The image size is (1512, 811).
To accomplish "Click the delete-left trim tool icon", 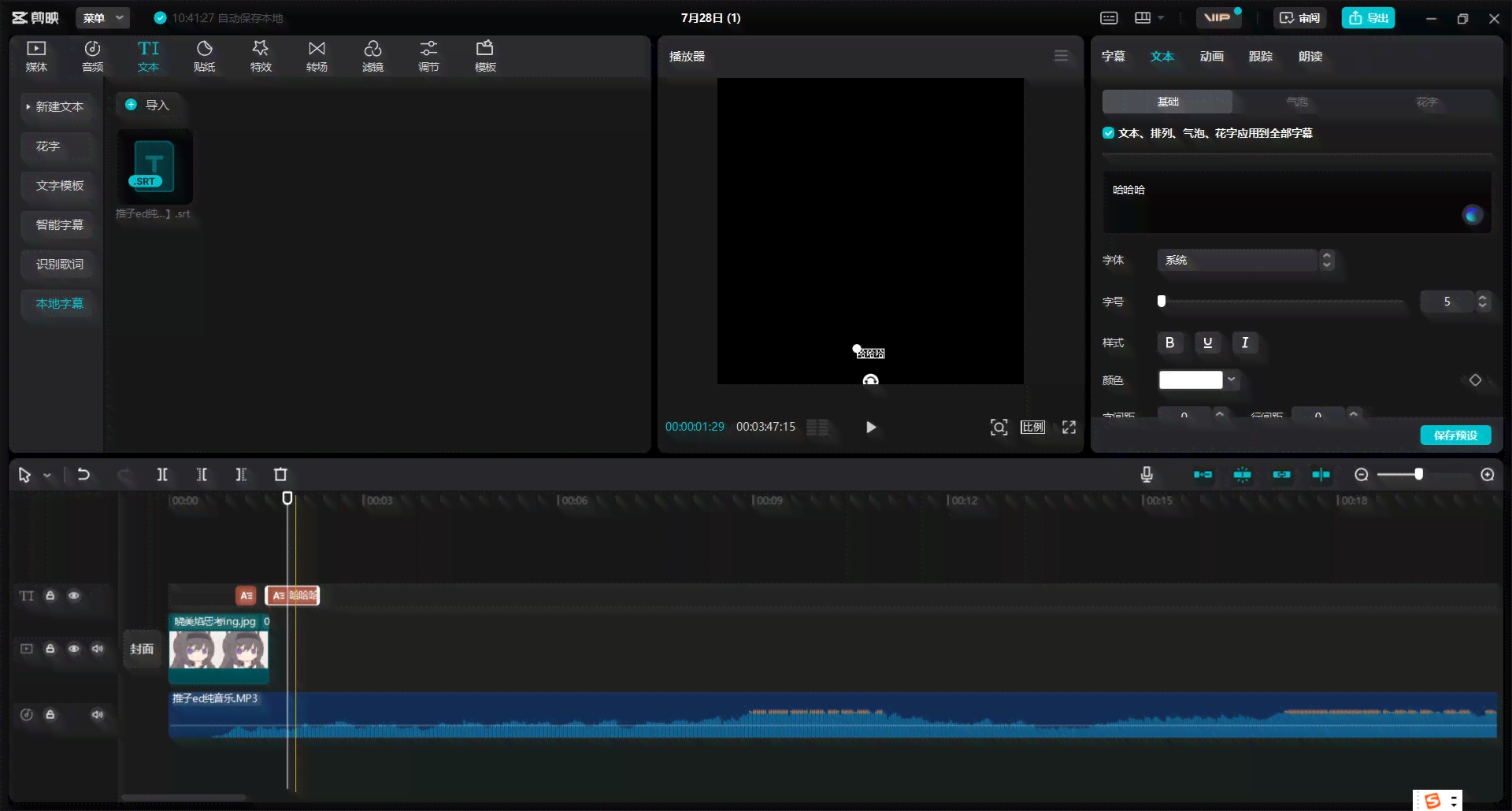I will [x=202, y=474].
